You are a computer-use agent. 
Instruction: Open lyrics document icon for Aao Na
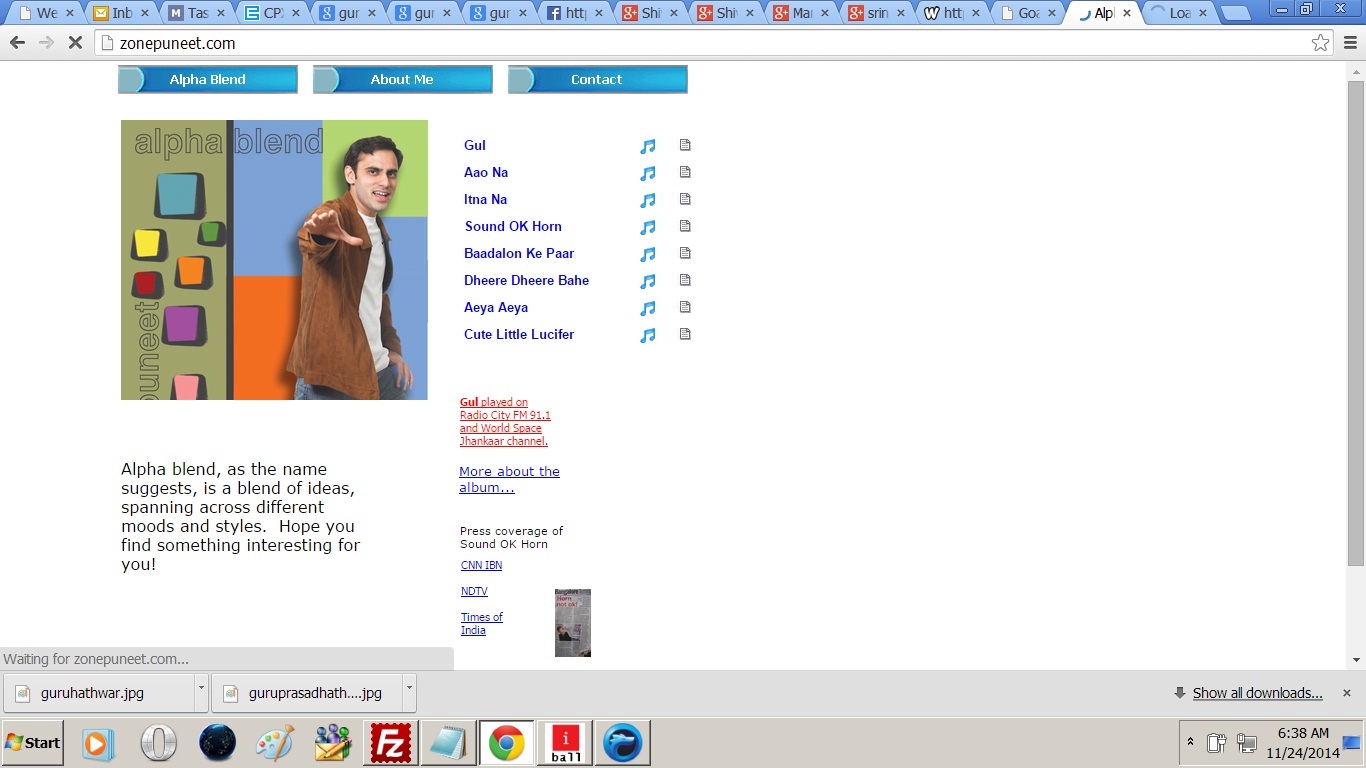point(685,172)
